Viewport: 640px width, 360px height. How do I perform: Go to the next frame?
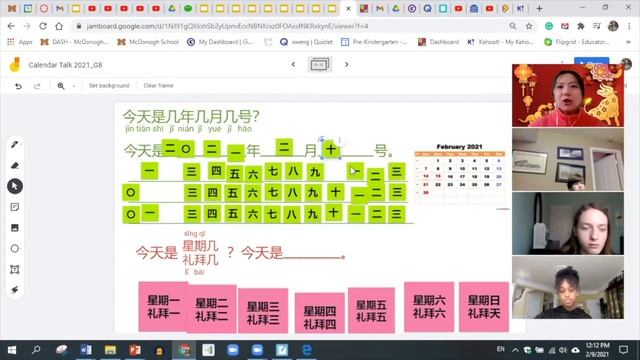pos(347,64)
